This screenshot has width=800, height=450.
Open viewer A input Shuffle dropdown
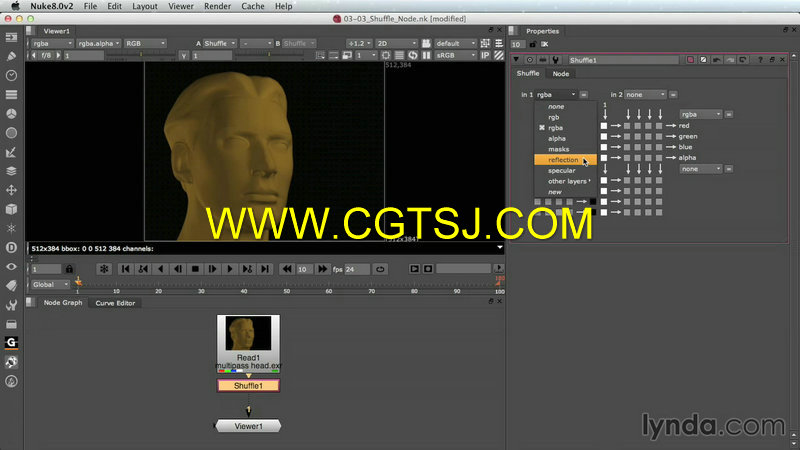(220, 43)
